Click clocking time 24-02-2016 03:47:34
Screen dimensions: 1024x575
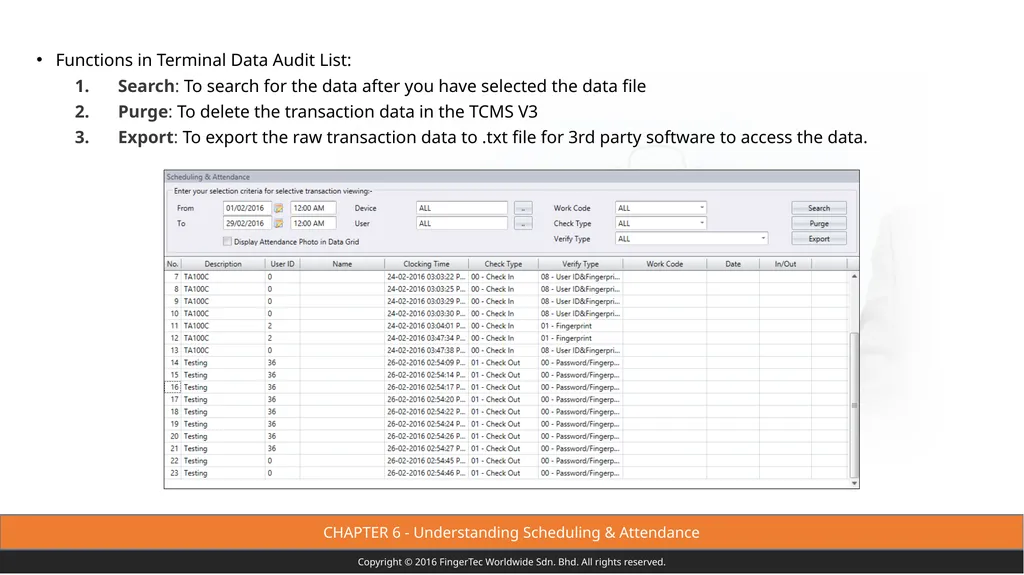(426, 338)
